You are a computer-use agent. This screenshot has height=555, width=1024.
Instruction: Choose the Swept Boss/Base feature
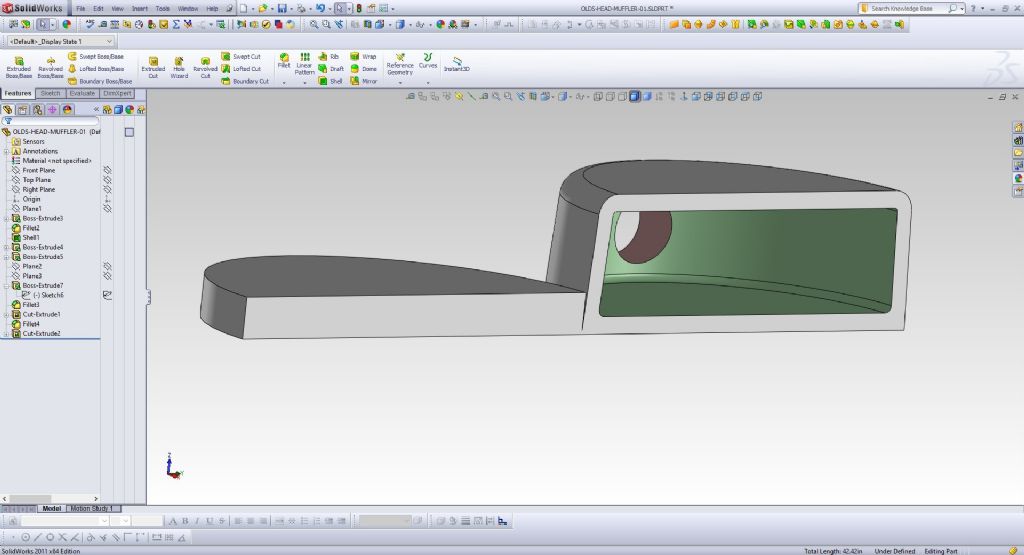(x=95, y=57)
